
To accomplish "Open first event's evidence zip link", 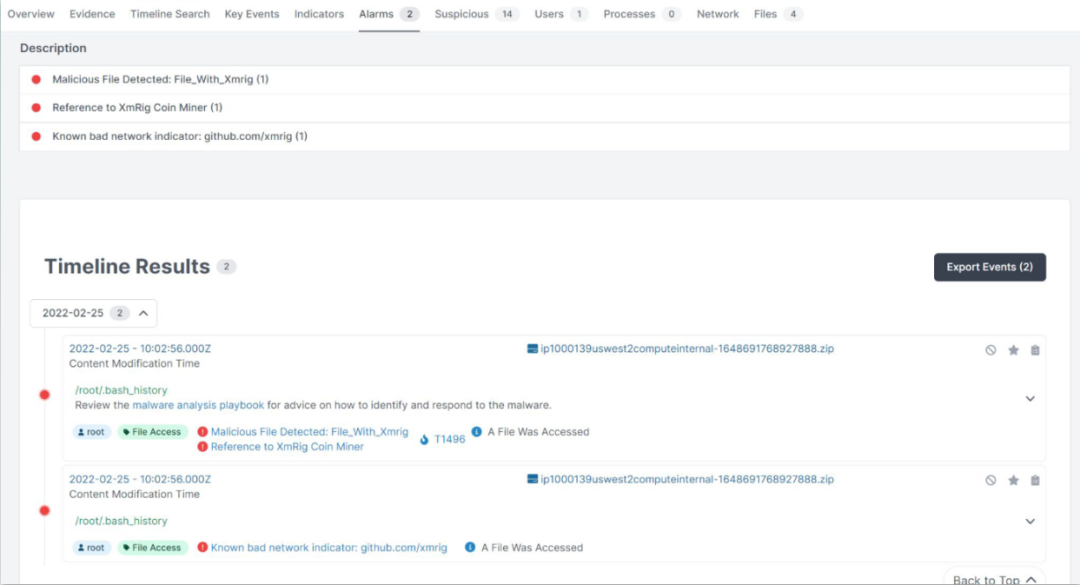I will 687,349.
